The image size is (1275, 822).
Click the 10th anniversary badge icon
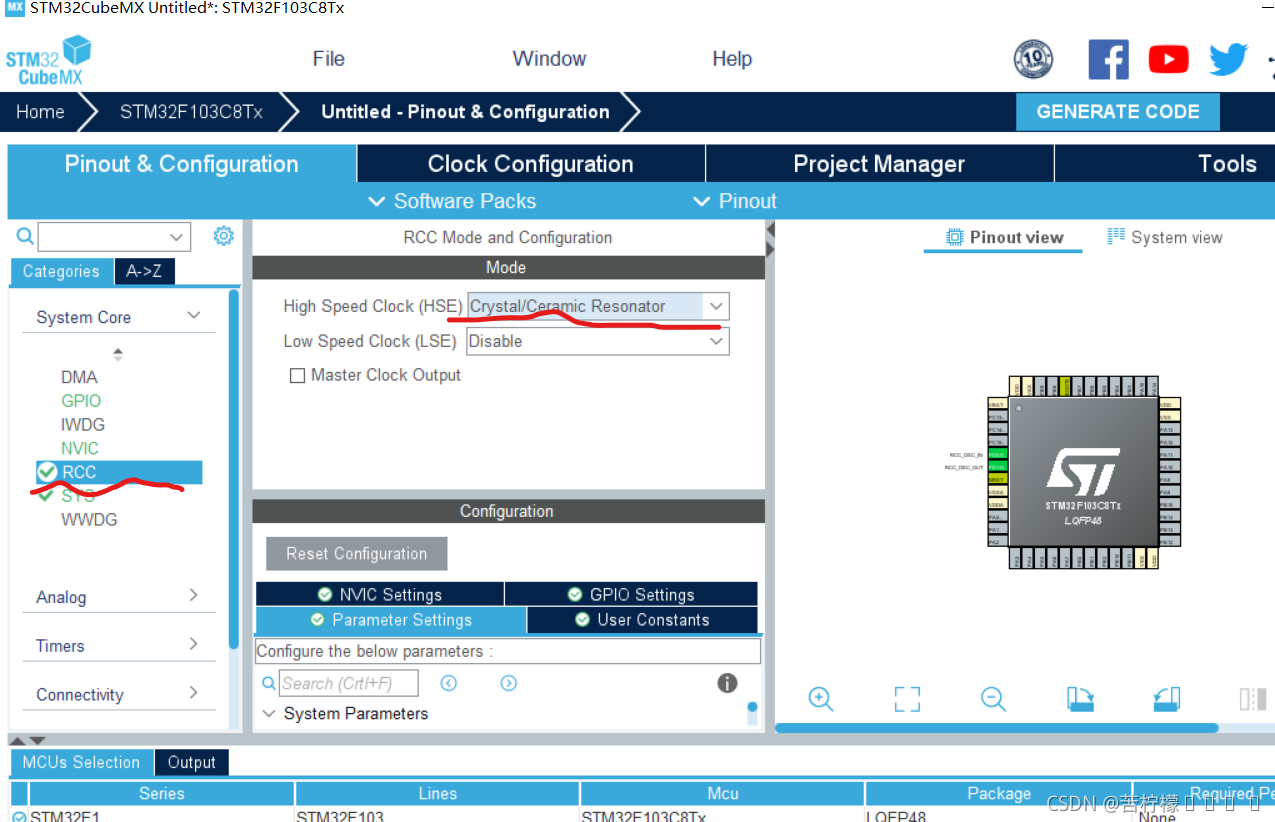1033,60
